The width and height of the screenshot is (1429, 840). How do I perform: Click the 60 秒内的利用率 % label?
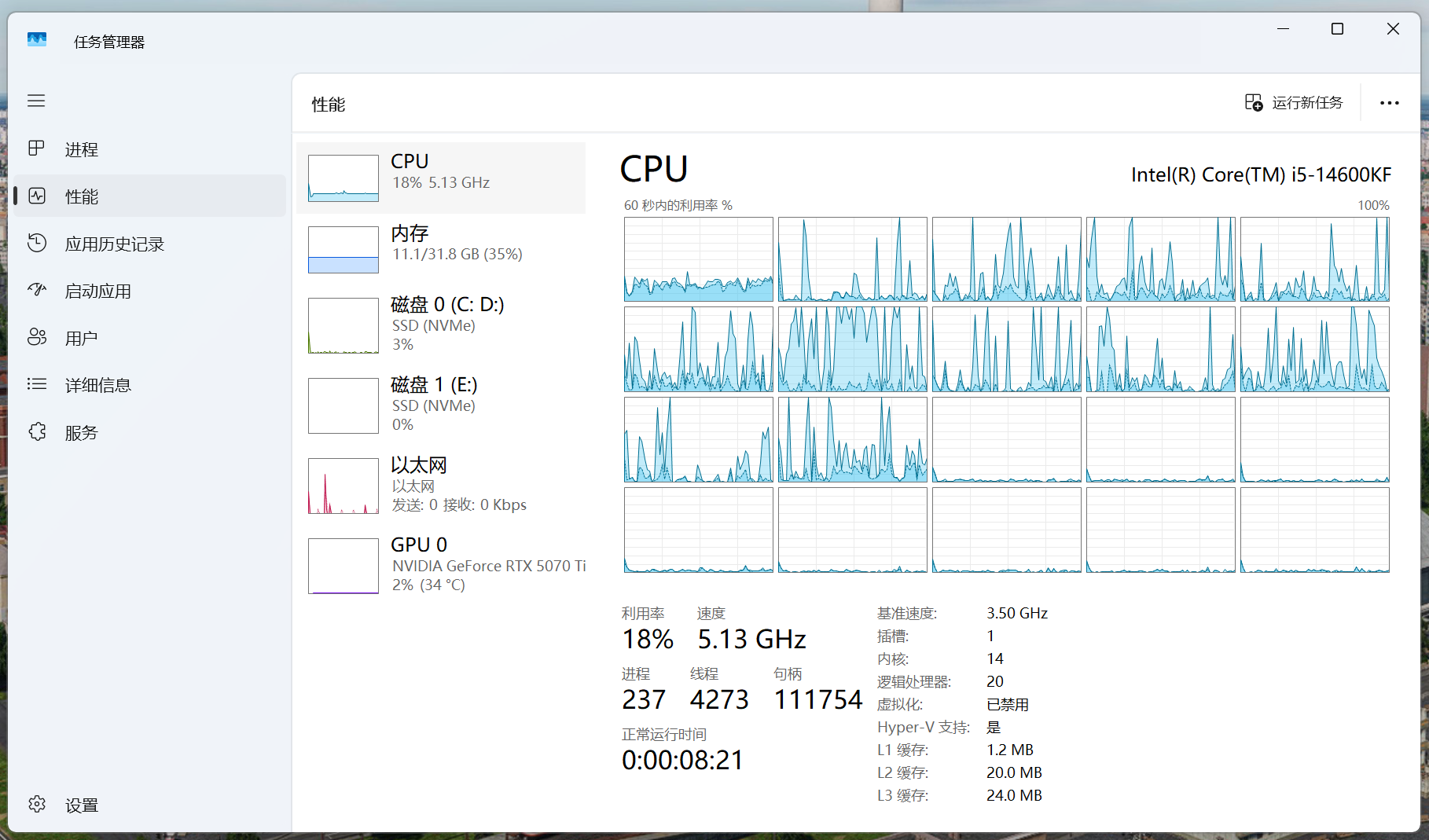[678, 205]
